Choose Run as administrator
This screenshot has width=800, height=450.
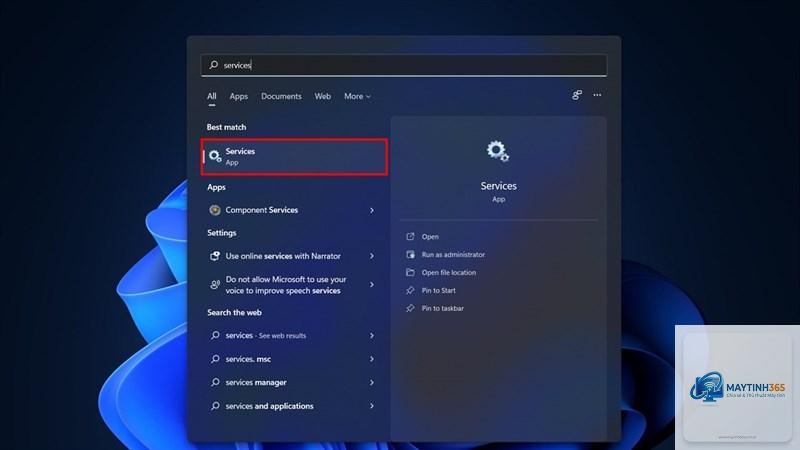pos(453,255)
